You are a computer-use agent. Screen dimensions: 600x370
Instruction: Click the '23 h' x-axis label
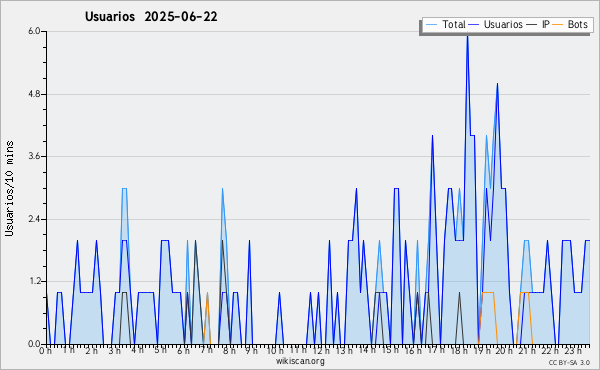[x=574, y=351]
